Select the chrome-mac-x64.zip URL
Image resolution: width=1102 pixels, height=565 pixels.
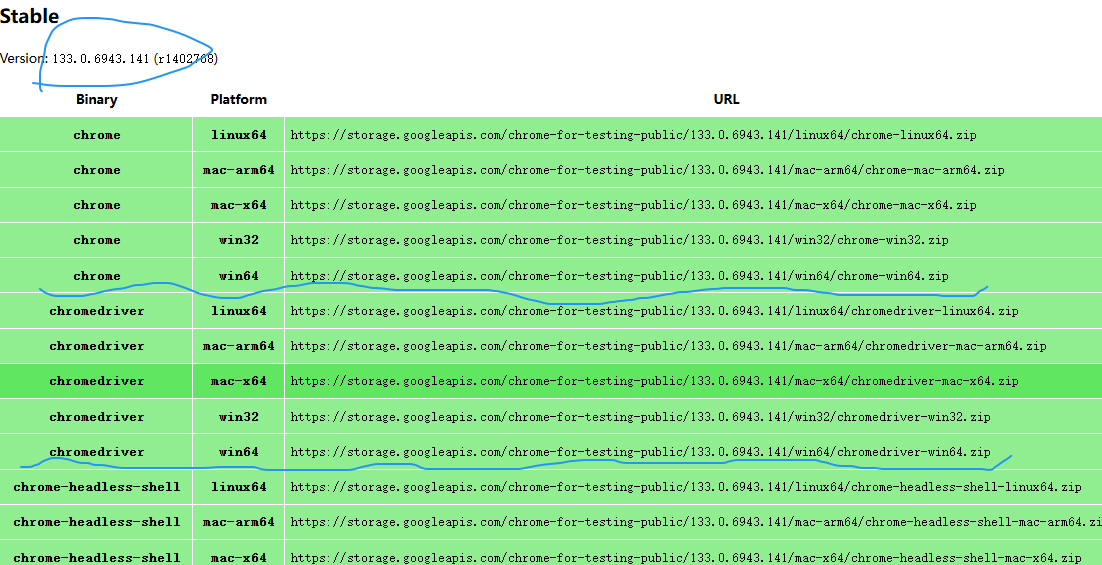click(x=633, y=205)
